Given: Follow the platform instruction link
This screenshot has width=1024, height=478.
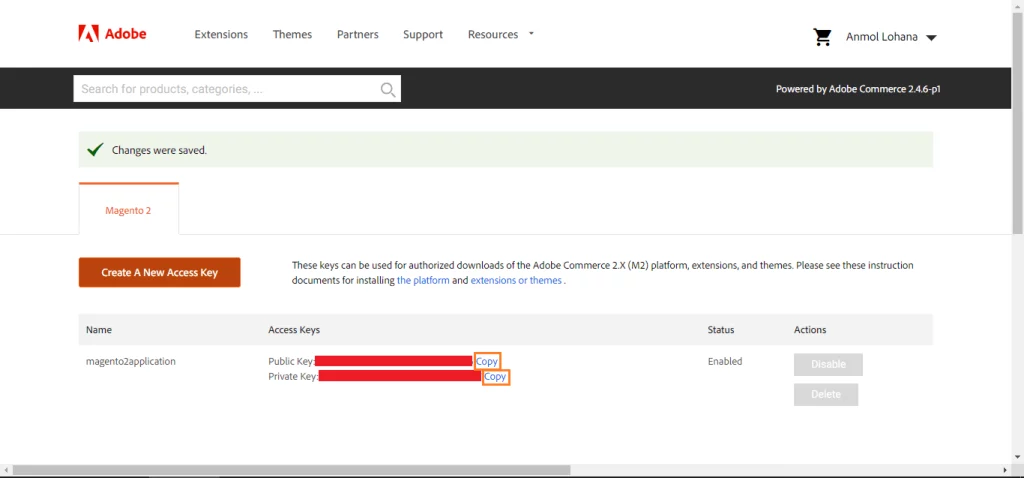Looking at the screenshot, I should [x=423, y=280].
